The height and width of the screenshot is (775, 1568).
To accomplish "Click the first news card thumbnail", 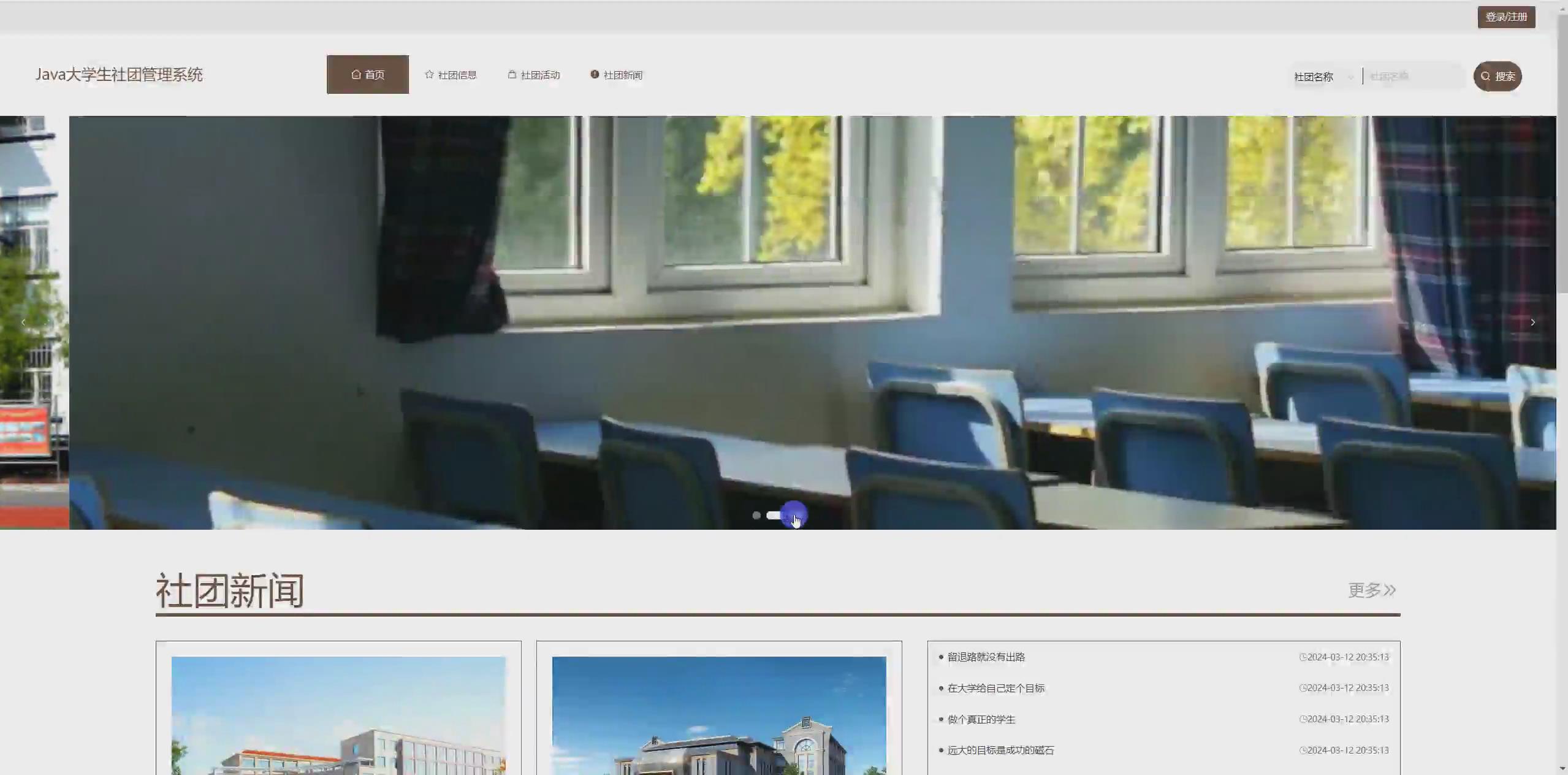I will point(338,715).
